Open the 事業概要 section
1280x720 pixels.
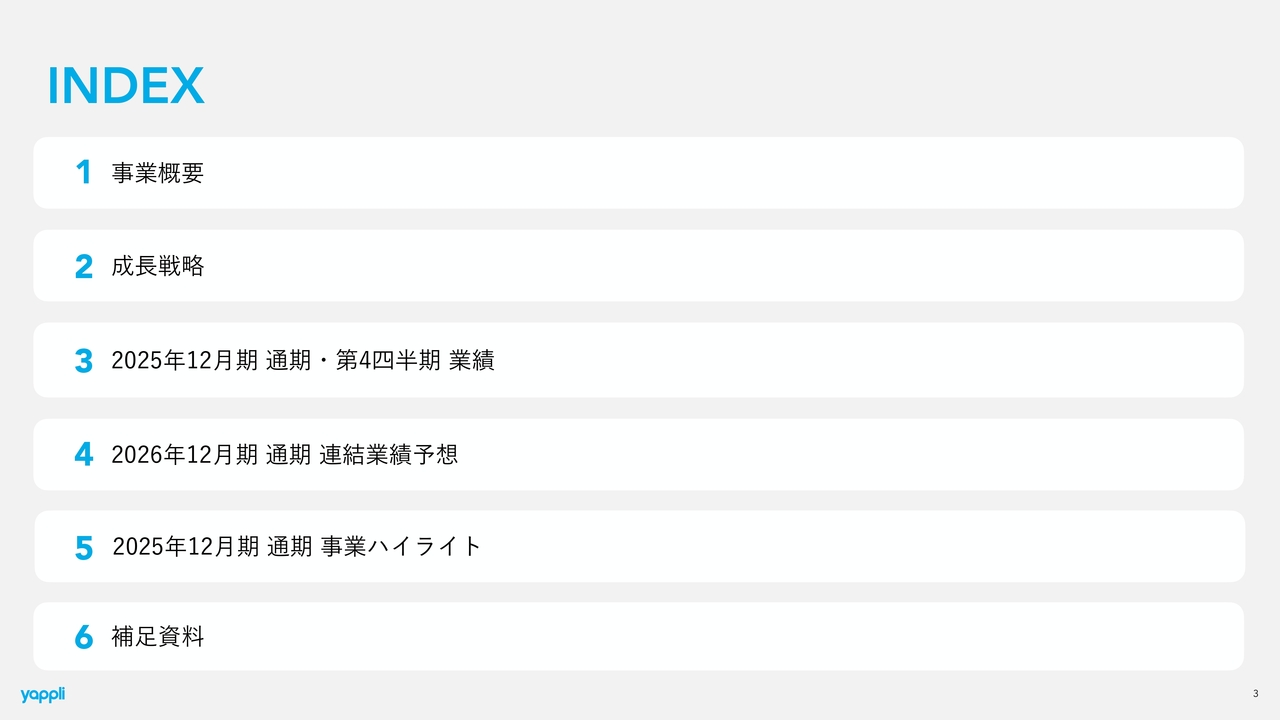158,173
